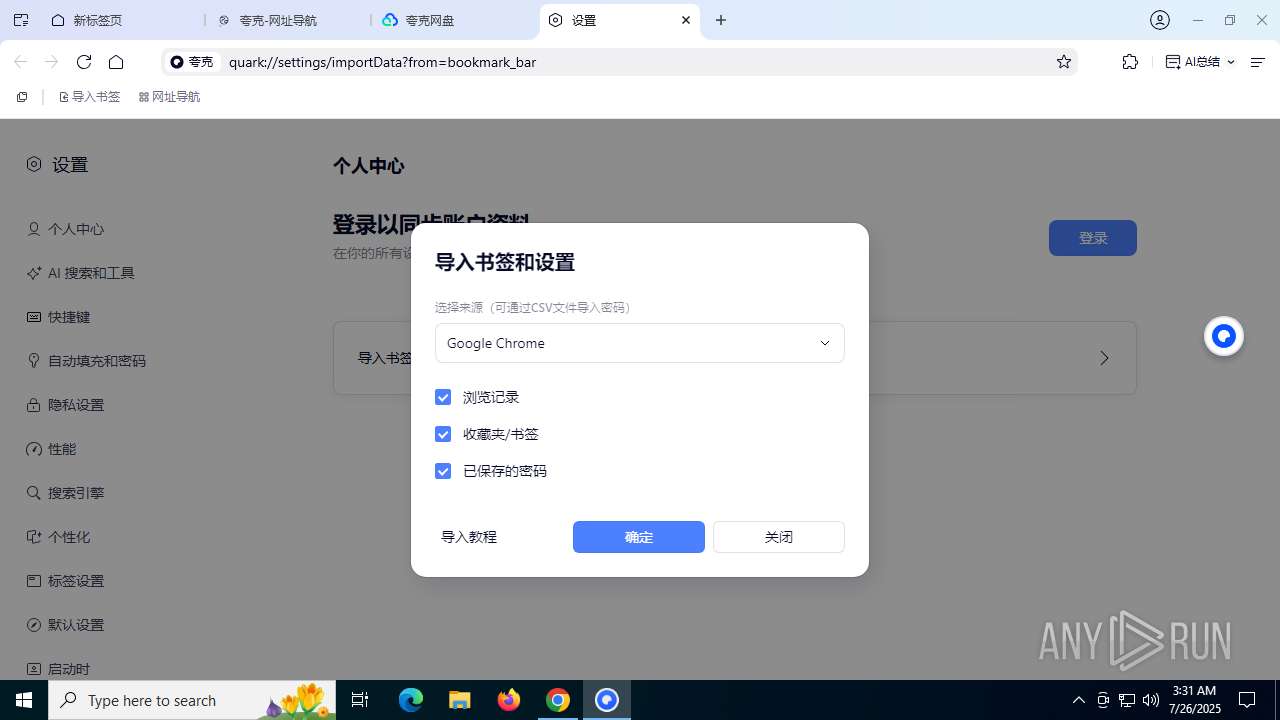Click the bookmark bar copy icon
The height and width of the screenshot is (720, 1280).
22,97
